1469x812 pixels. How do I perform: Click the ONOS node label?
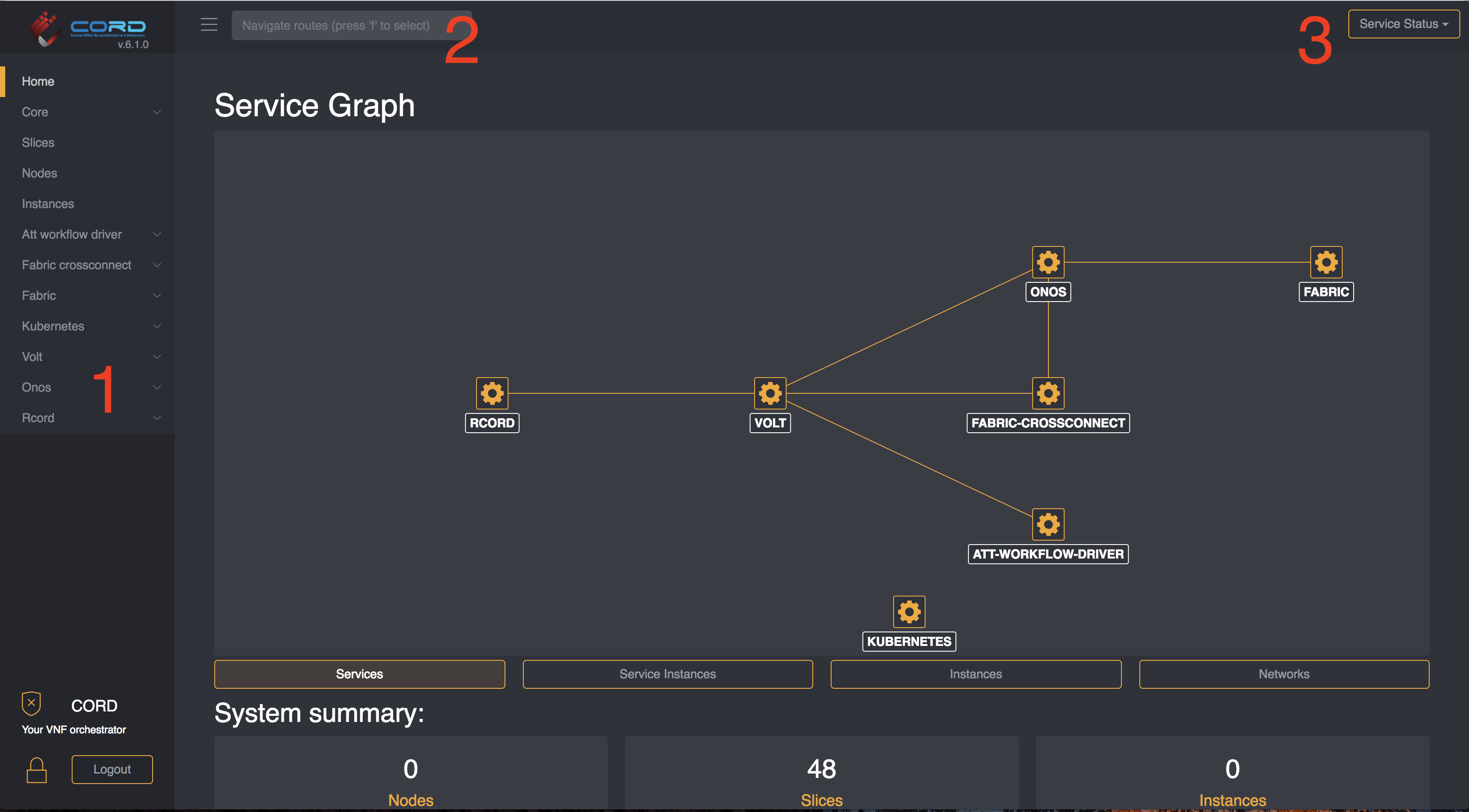(x=1048, y=292)
